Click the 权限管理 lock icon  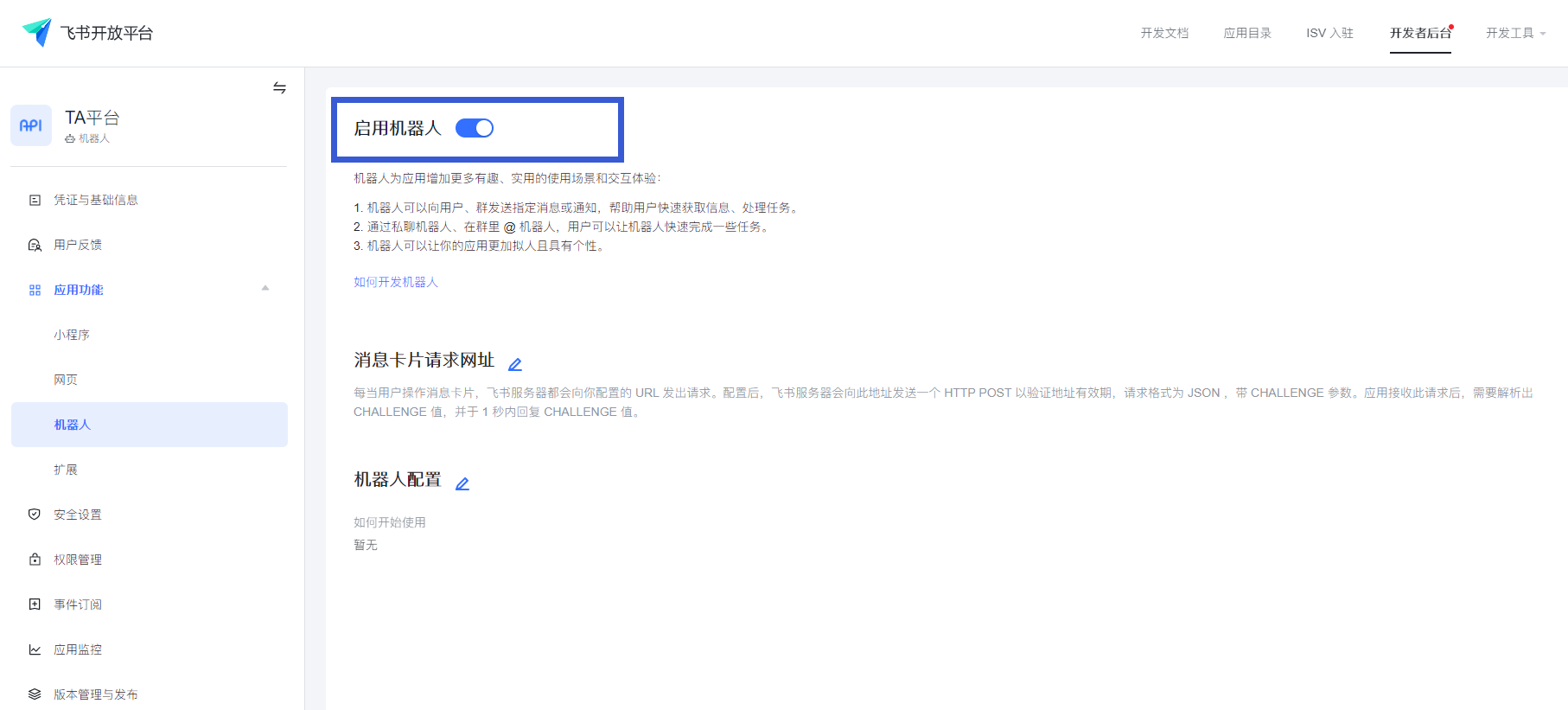pyautogui.click(x=35, y=560)
